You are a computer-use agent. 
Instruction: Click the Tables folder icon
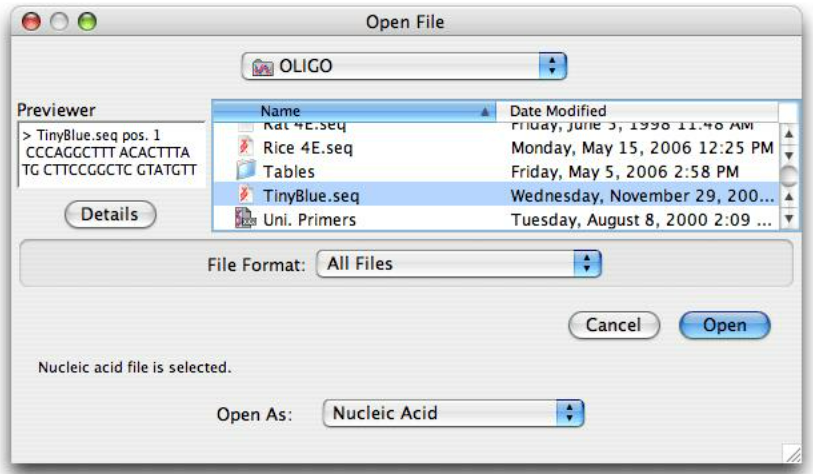tap(246, 171)
